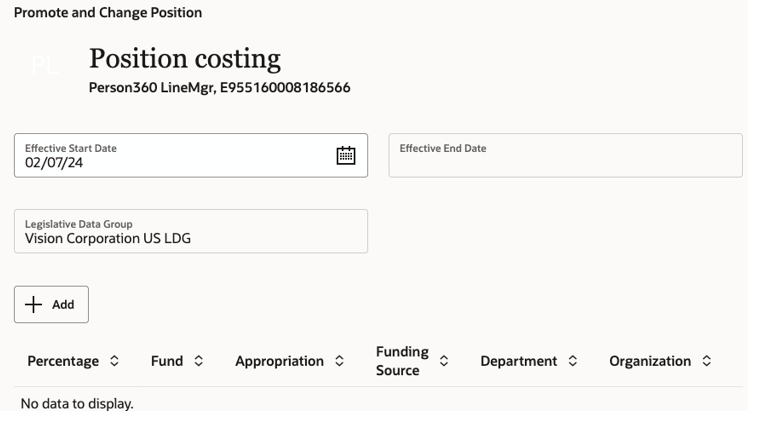The width and height of the screenshot is (765, 440).
Task: Click the Fund column header label
Action: 167,361
